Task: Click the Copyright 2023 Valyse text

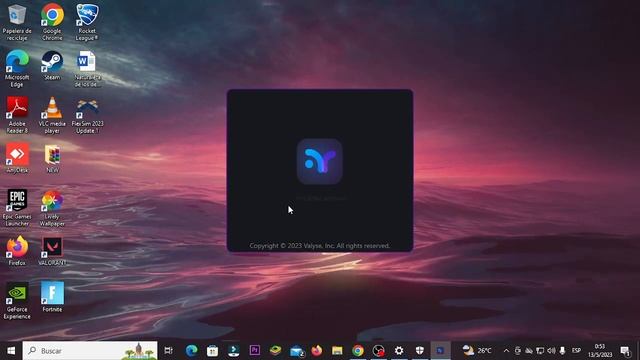Action: coord(320,246)
